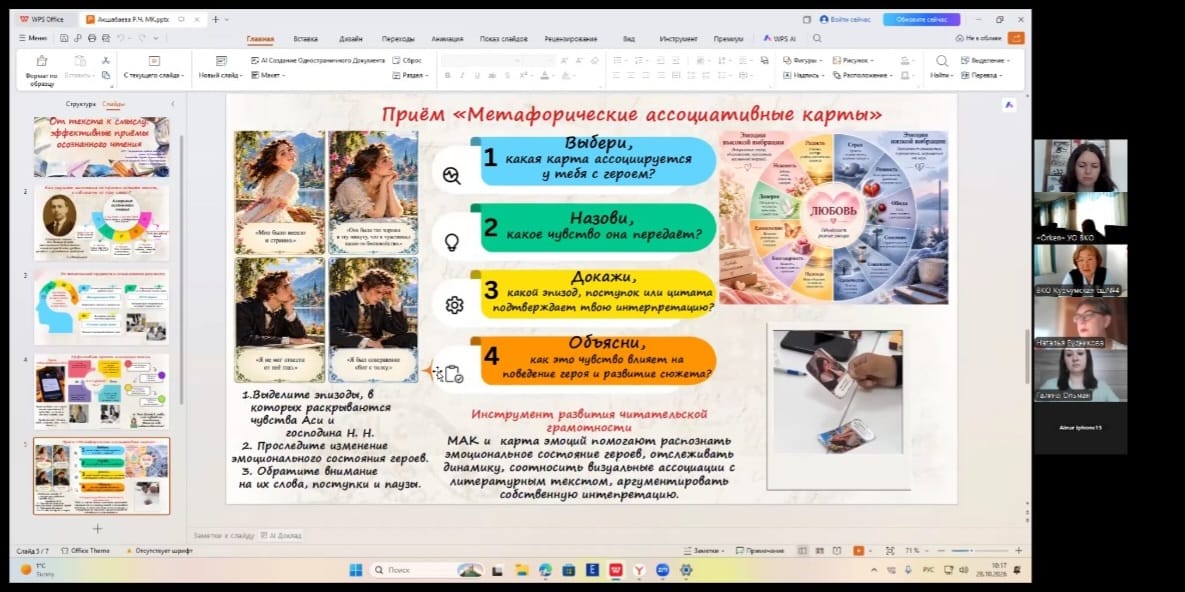The image size is (1185, 592).
Task: Switch to the Вставка ribbon tab
Action: [x=305, y=39]
